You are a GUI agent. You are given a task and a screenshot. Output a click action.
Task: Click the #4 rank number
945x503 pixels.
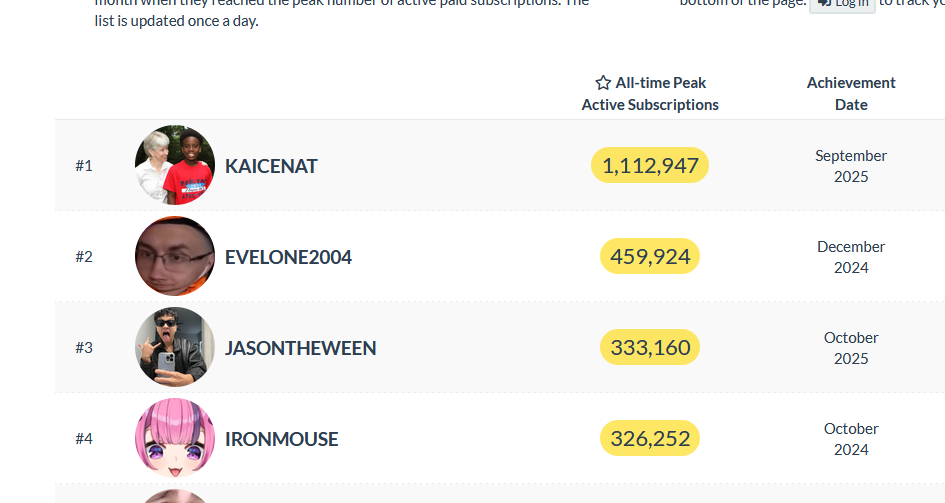[84, 439]
